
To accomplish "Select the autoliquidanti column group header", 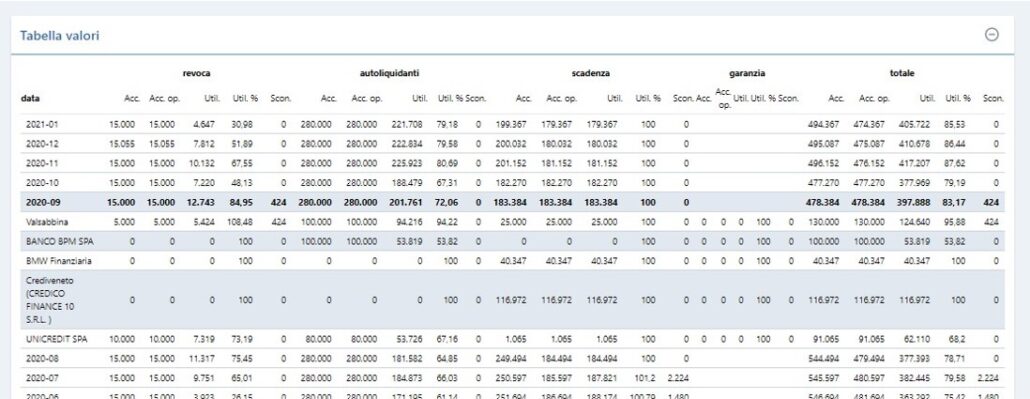I will (390, 74).
